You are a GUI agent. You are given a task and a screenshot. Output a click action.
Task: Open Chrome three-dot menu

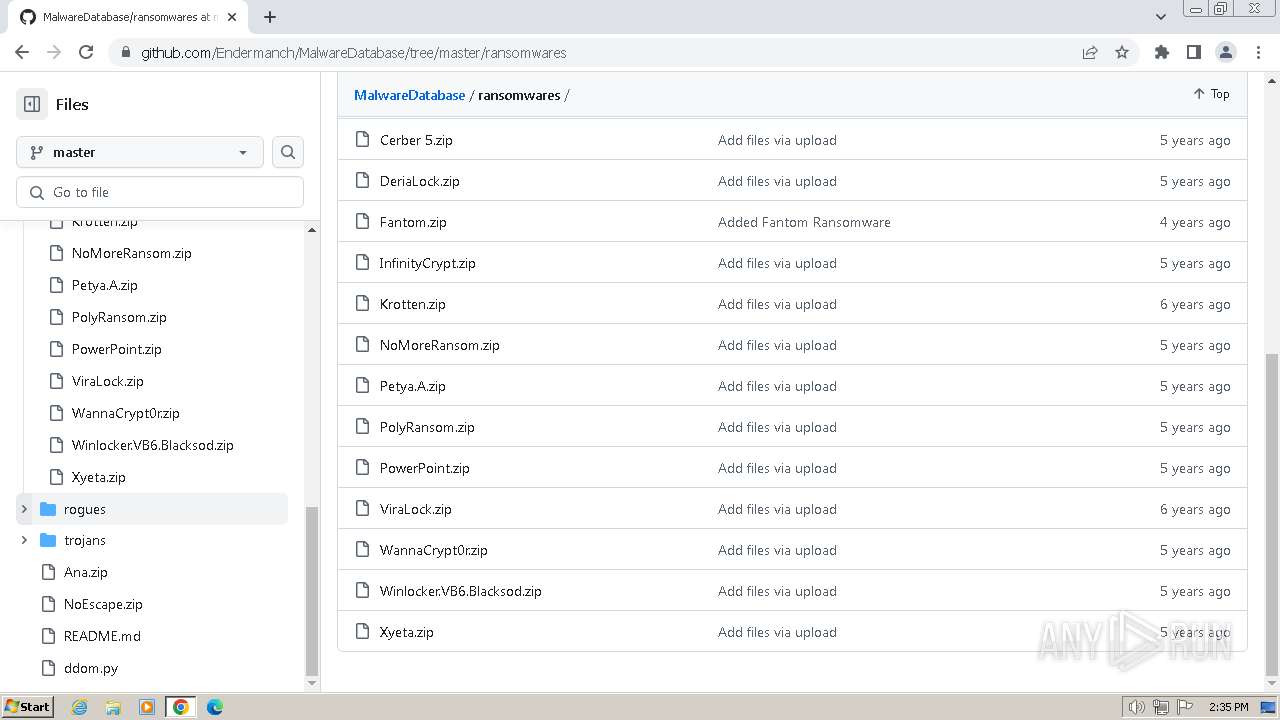(x=1257, y=52)
